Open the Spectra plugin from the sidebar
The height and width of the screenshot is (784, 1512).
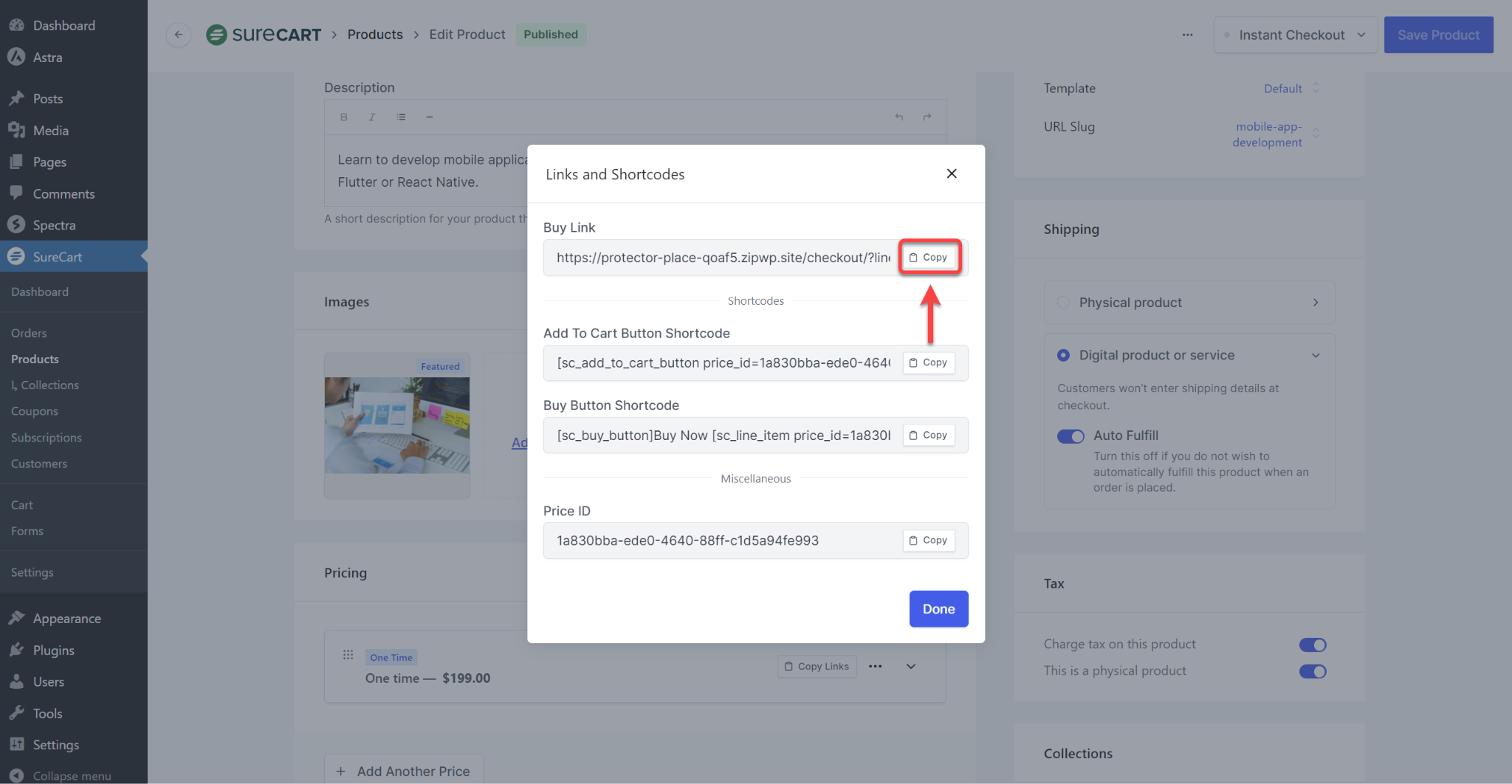17,224
